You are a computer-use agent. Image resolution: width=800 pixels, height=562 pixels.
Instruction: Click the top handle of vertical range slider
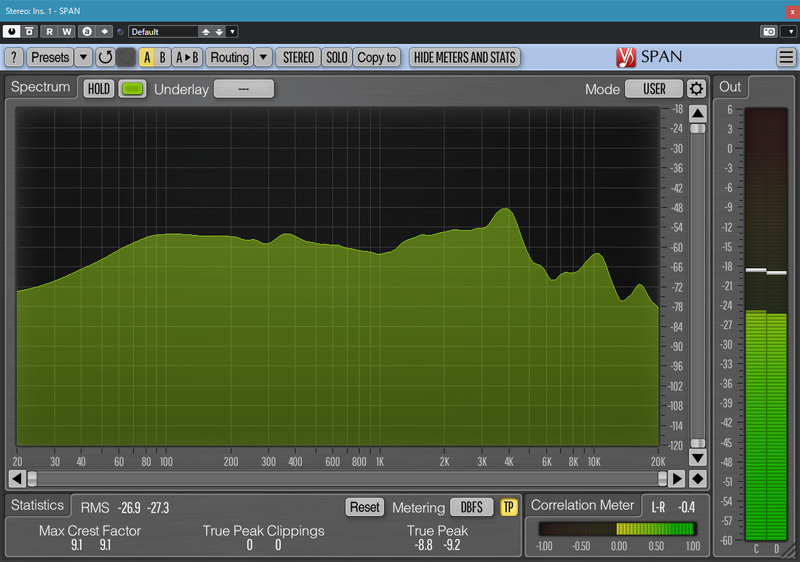click(697, 128)
